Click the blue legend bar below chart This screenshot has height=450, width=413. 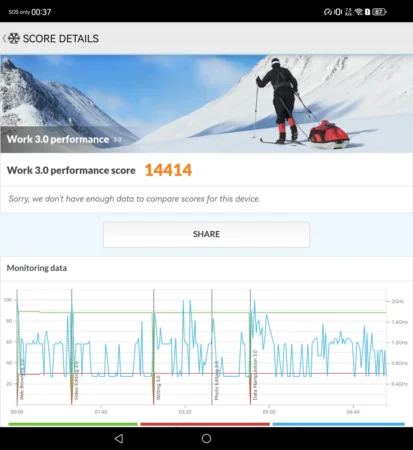tap(338, 424)
